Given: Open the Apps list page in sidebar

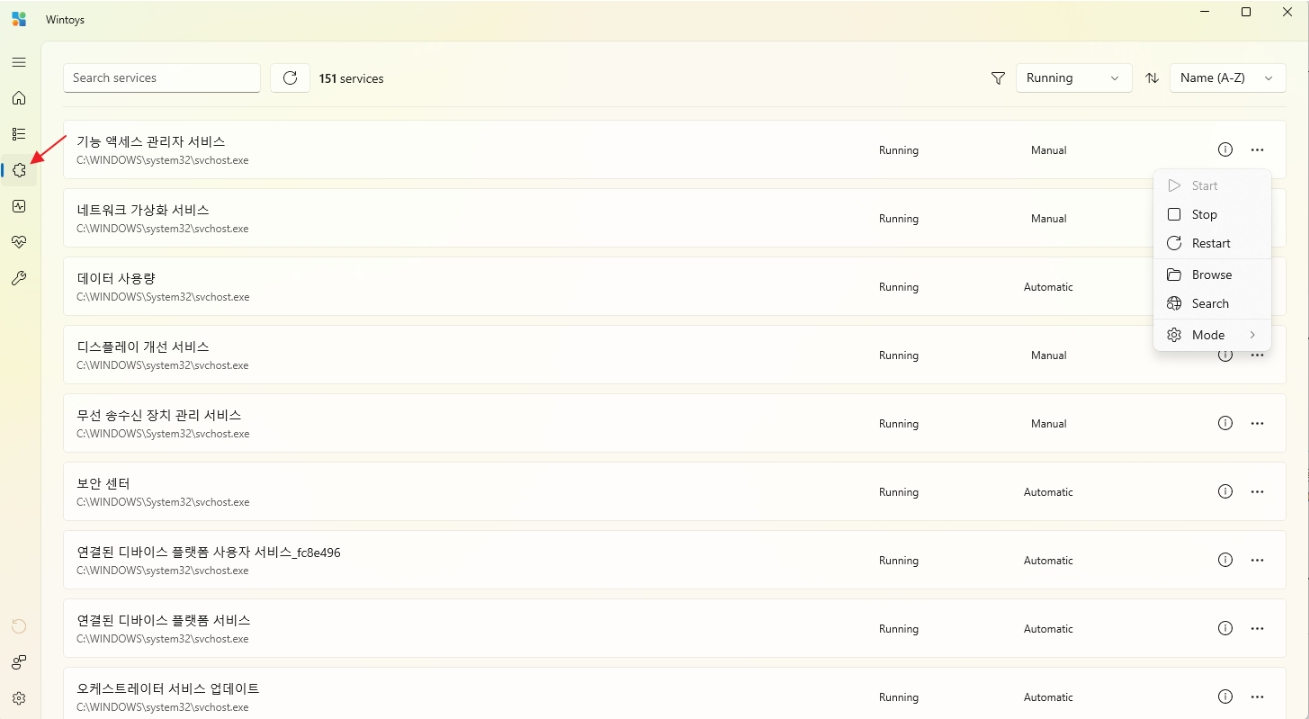Looking at the screenshot, I should pyautogui.click(x=18, y=134).
